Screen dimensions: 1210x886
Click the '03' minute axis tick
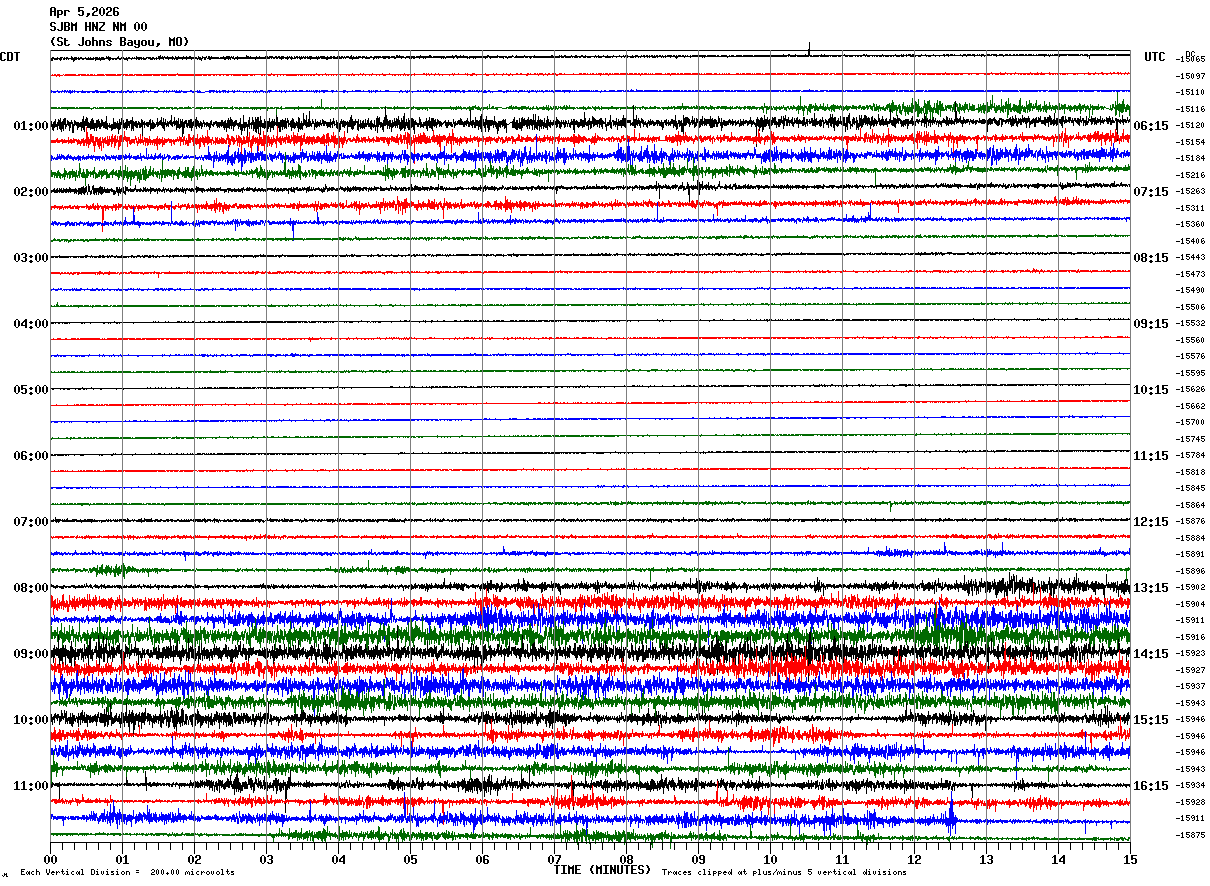(x=267, y=859)
